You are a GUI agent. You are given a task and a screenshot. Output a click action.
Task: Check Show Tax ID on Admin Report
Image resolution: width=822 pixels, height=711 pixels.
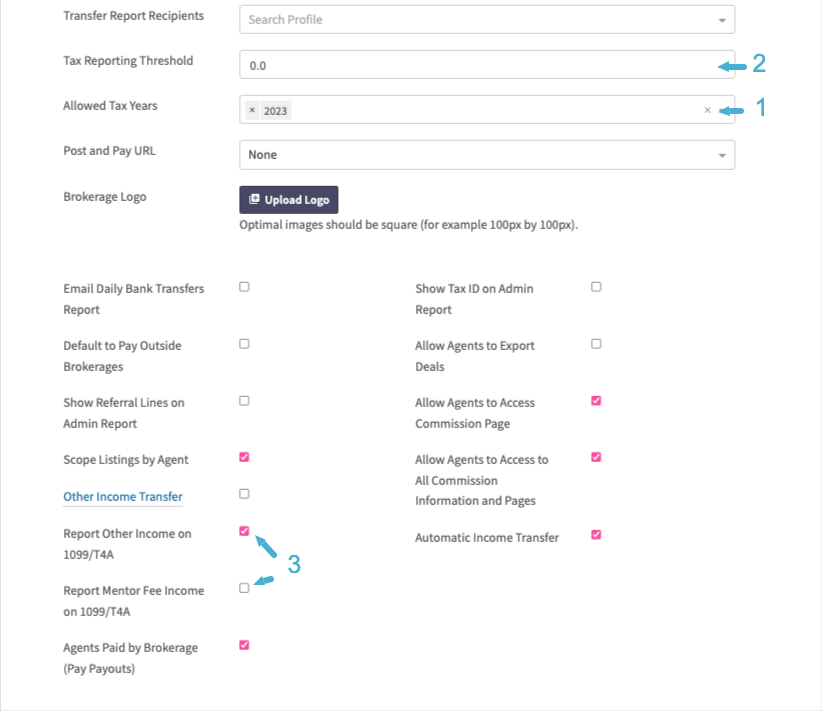pyautogui.click(x=596, y=287)
